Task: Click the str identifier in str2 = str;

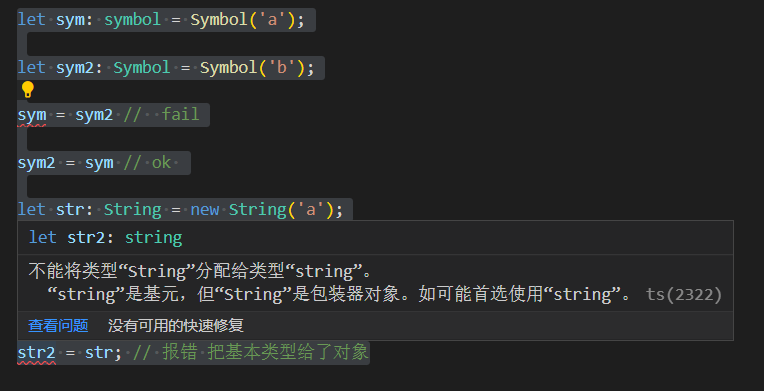Action: point(99,352)
